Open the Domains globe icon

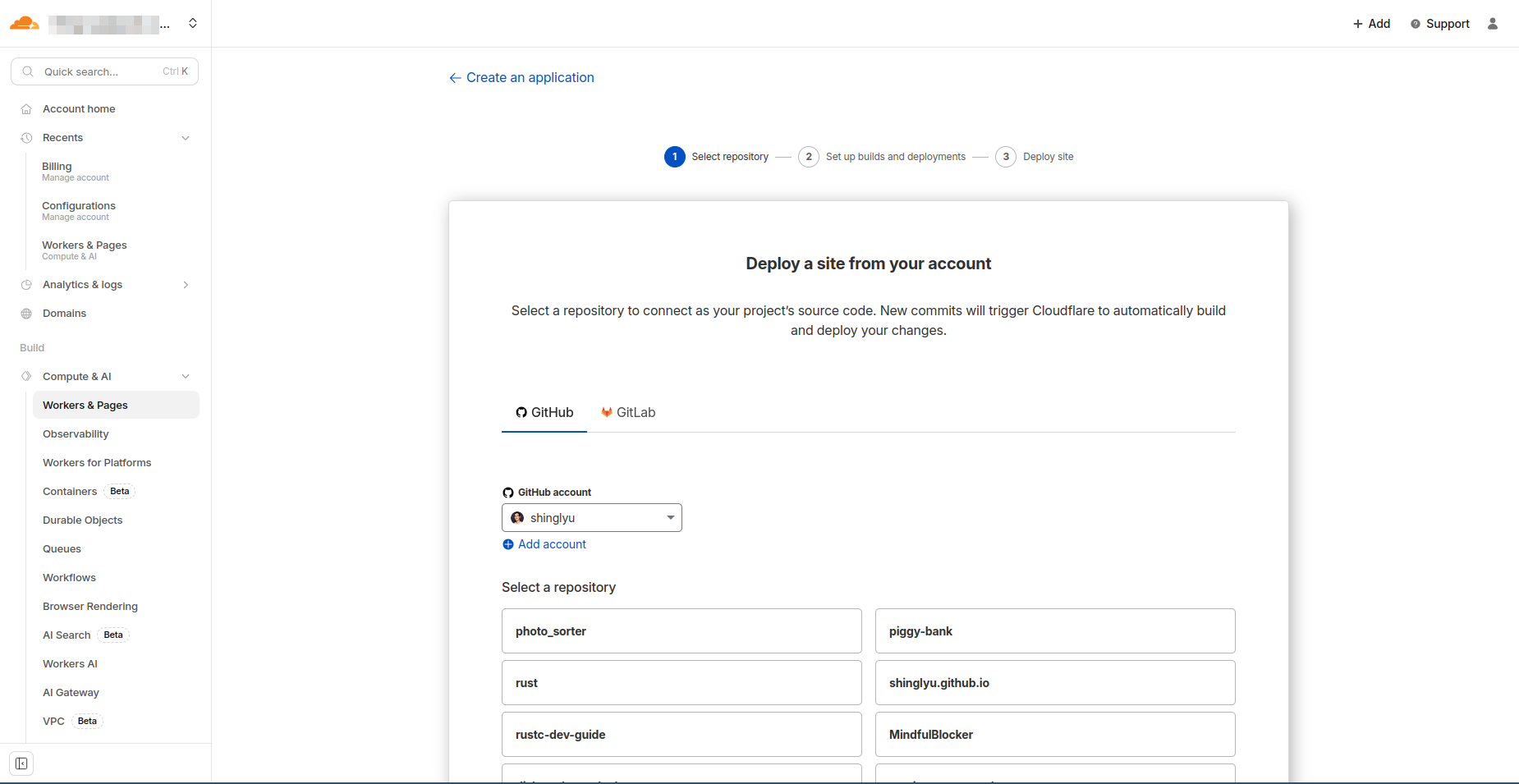click(x=25, y=313)
